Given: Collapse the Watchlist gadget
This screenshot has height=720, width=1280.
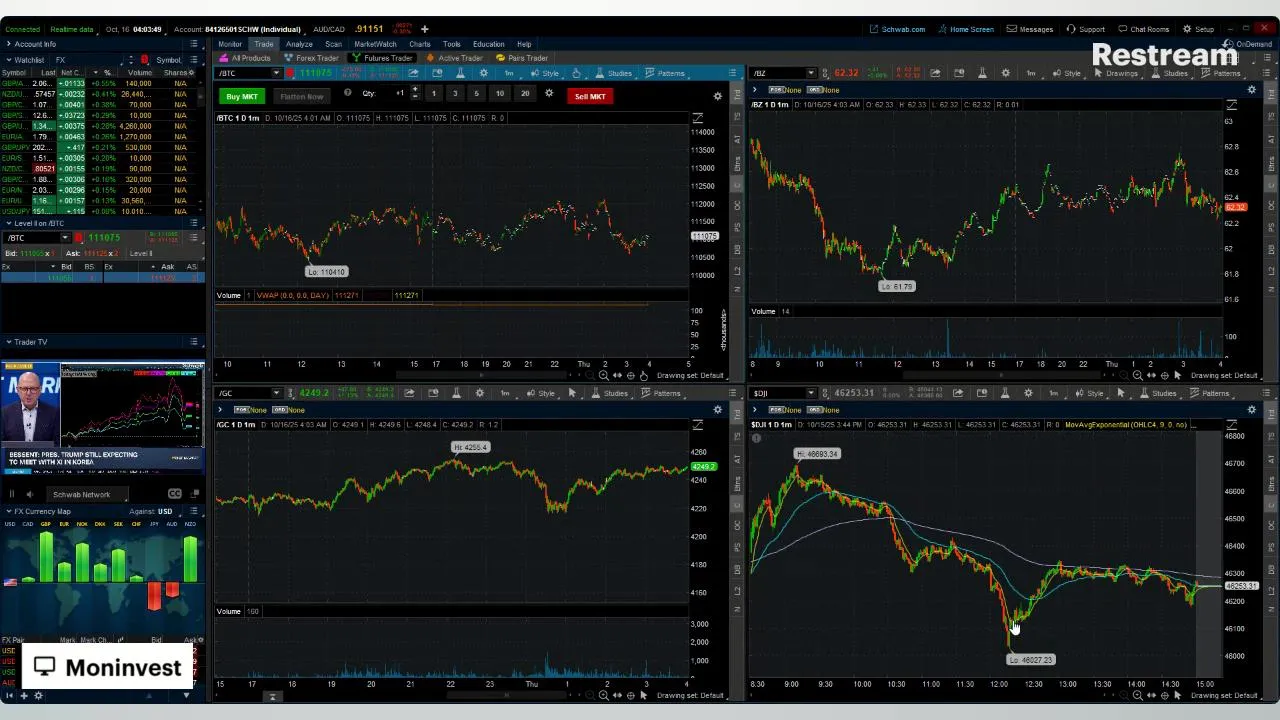Looking at the screenshot, I should 9,60.
